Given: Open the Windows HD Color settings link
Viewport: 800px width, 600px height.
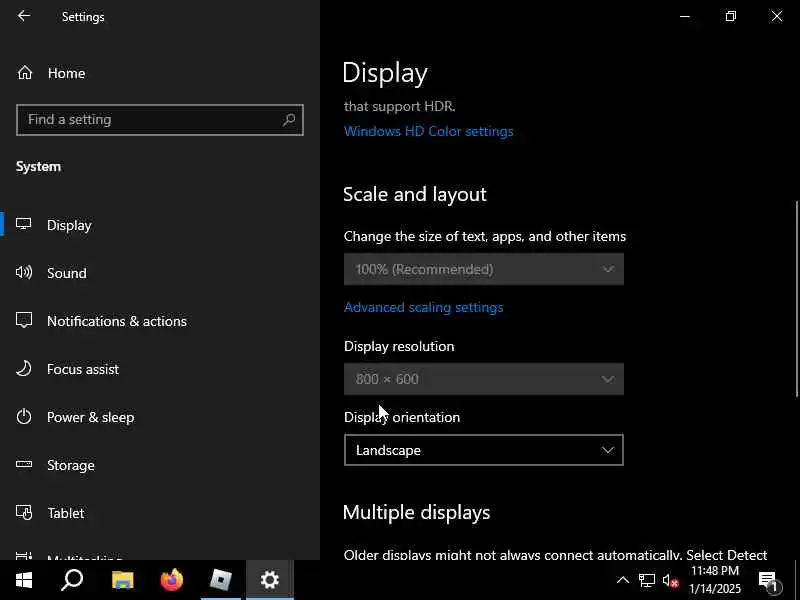Looking at the screenshot, I should pos(429,131).
